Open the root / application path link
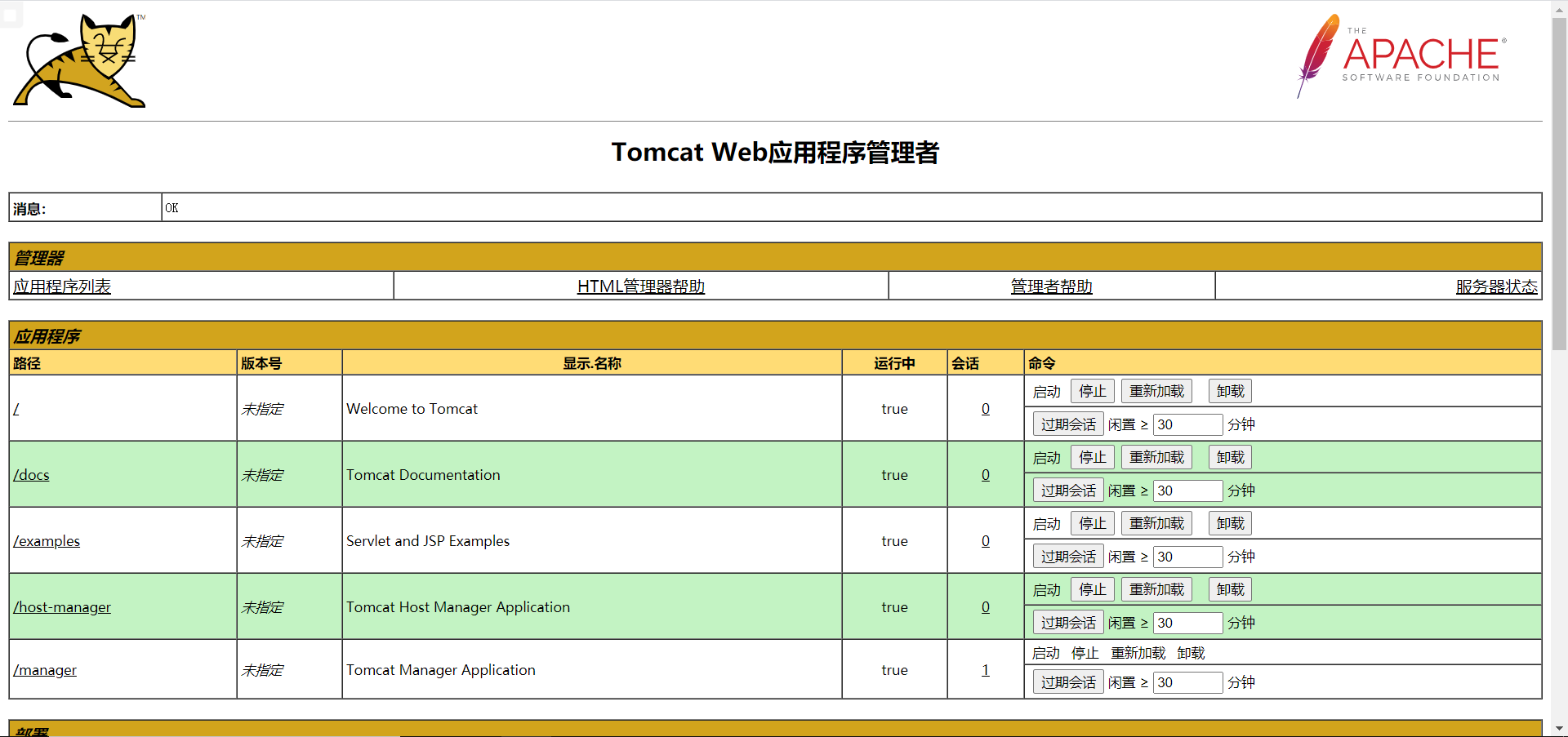1568x737 pixels. click(x=16, y=409)
